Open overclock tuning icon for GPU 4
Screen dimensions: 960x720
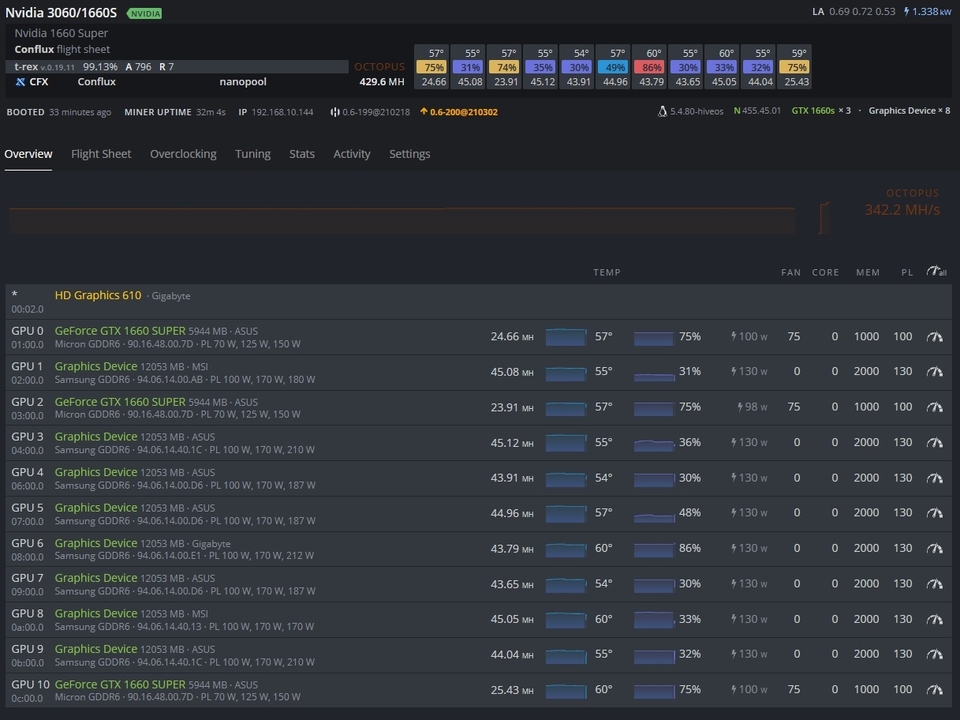[x=934, y=478]
